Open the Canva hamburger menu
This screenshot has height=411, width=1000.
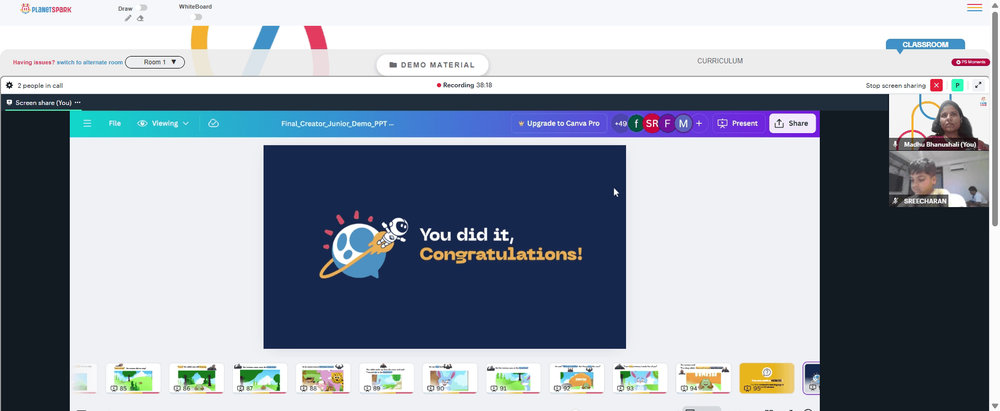[87, 123]
